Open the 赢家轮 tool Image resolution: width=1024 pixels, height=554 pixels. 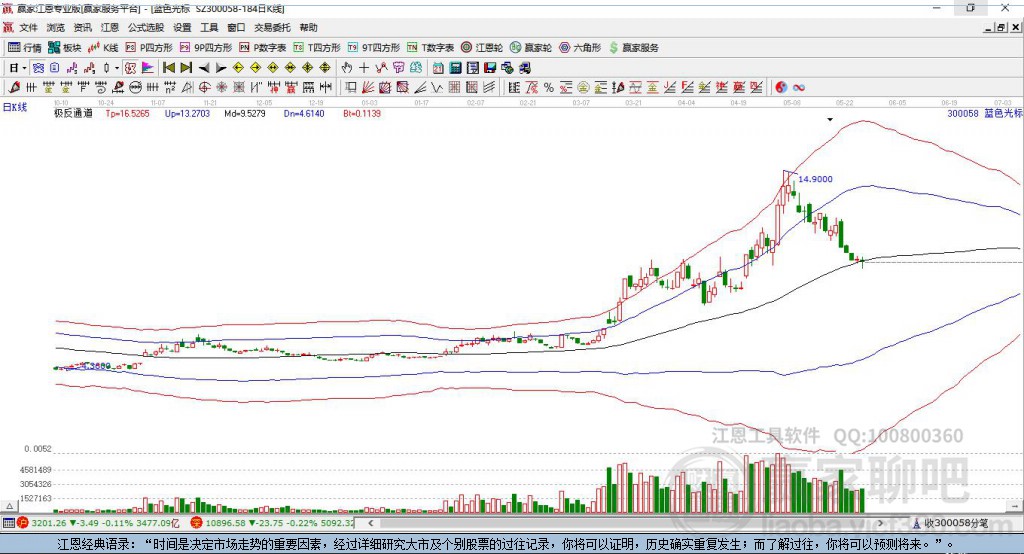531,48
